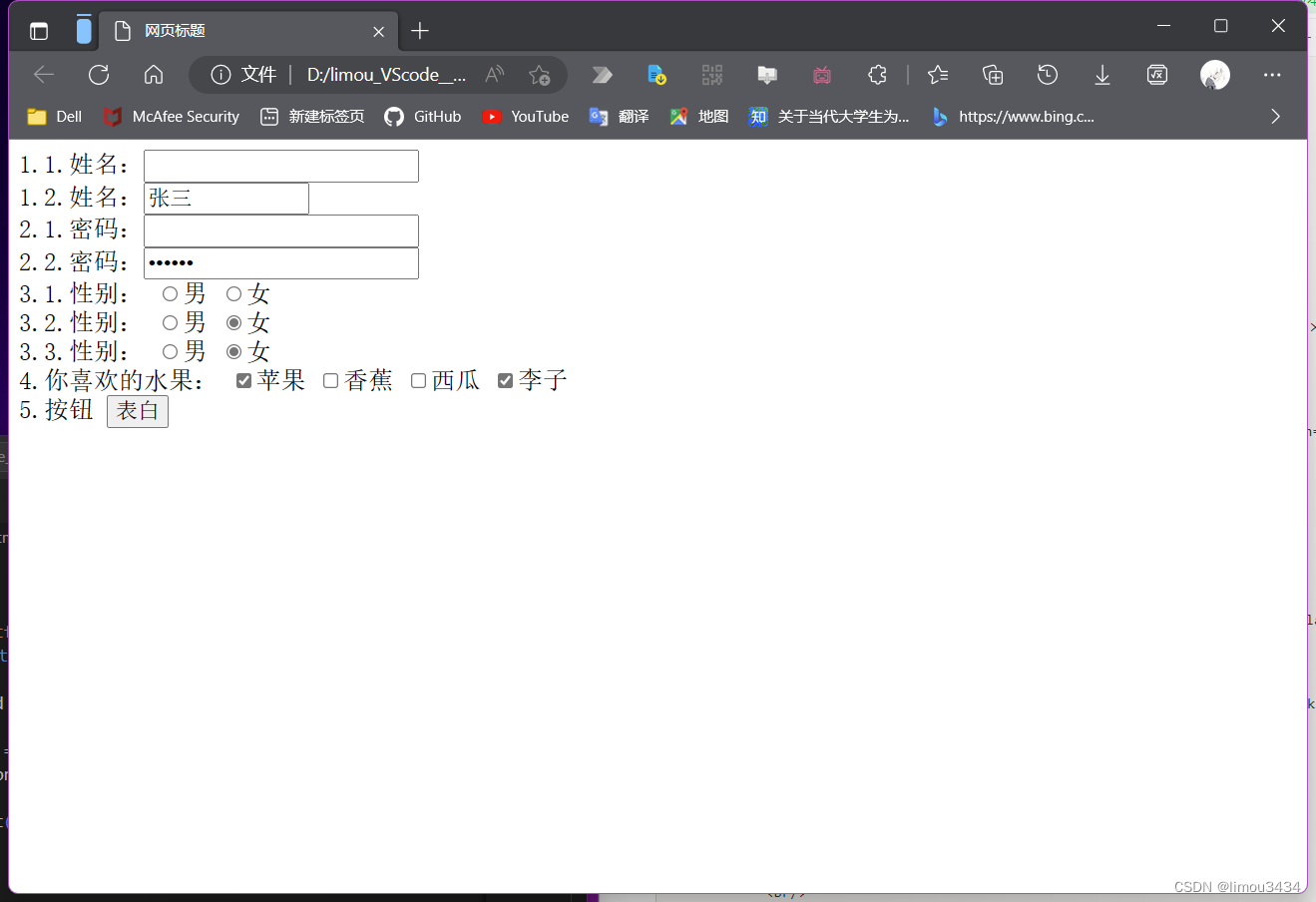Open the 地图 bookmark
This screenshot has width=1316, height=902.
[x=698, y=117]
